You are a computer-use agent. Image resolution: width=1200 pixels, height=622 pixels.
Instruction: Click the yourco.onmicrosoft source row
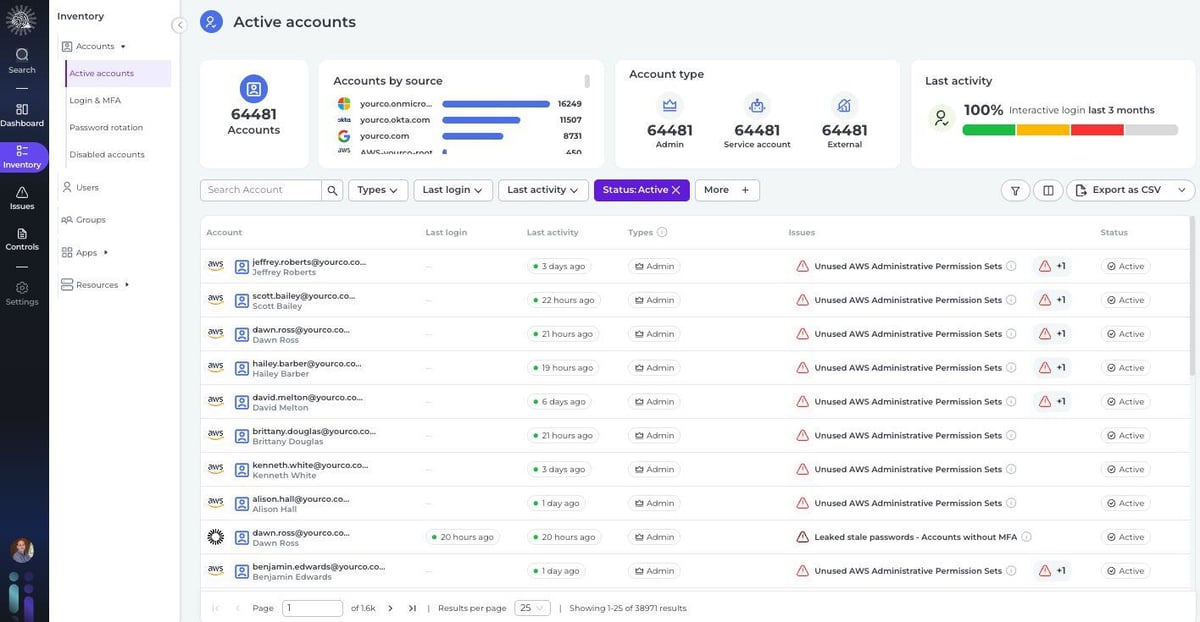pos(459,104)
